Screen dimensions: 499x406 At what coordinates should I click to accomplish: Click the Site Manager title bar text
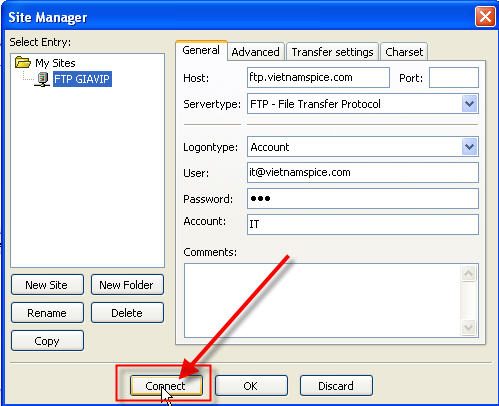tap(47, 17)
